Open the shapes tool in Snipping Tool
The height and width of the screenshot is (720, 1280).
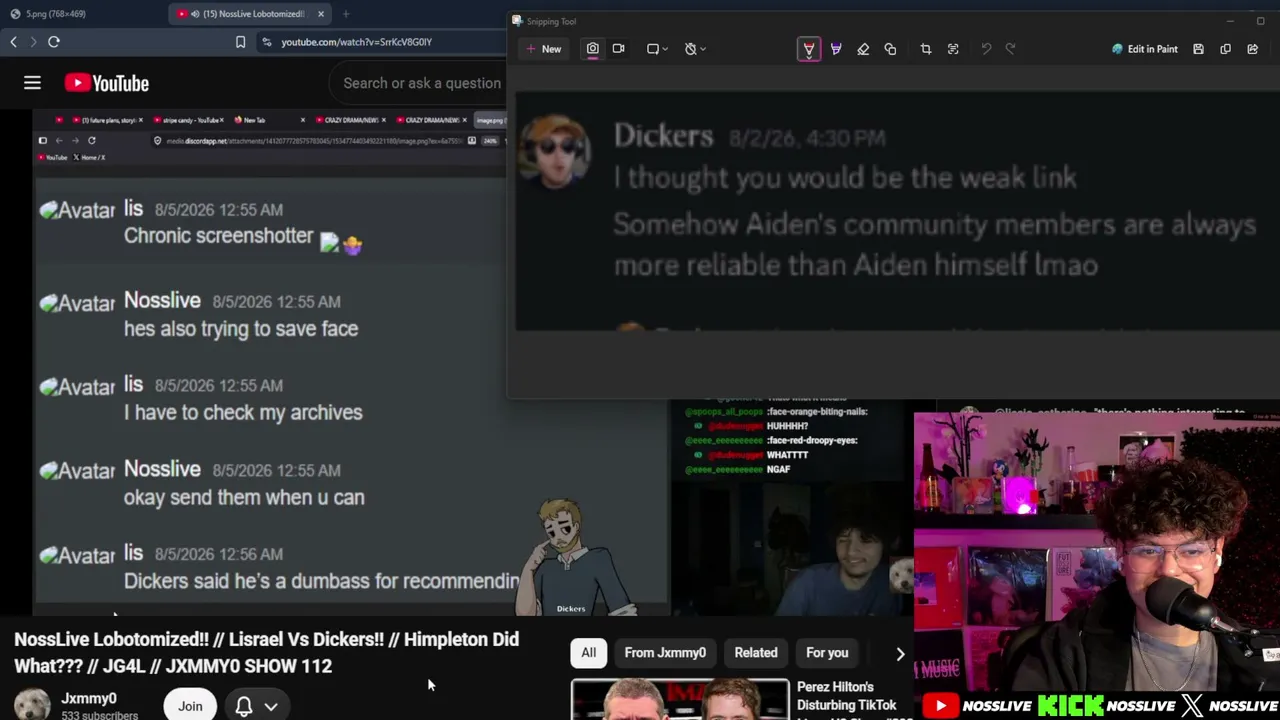pyautogui.click(x=890, y=49)
